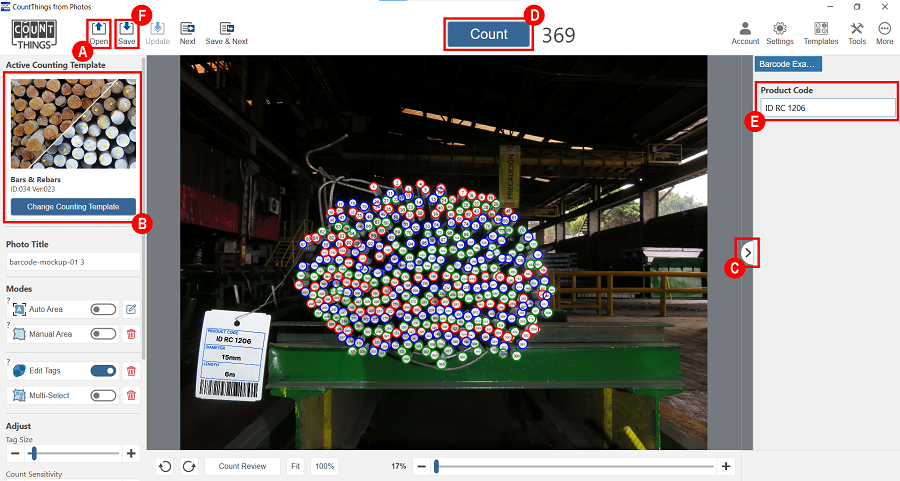Open the Account icon
Screen dimensions: 900x481
[x=745, y=29]
